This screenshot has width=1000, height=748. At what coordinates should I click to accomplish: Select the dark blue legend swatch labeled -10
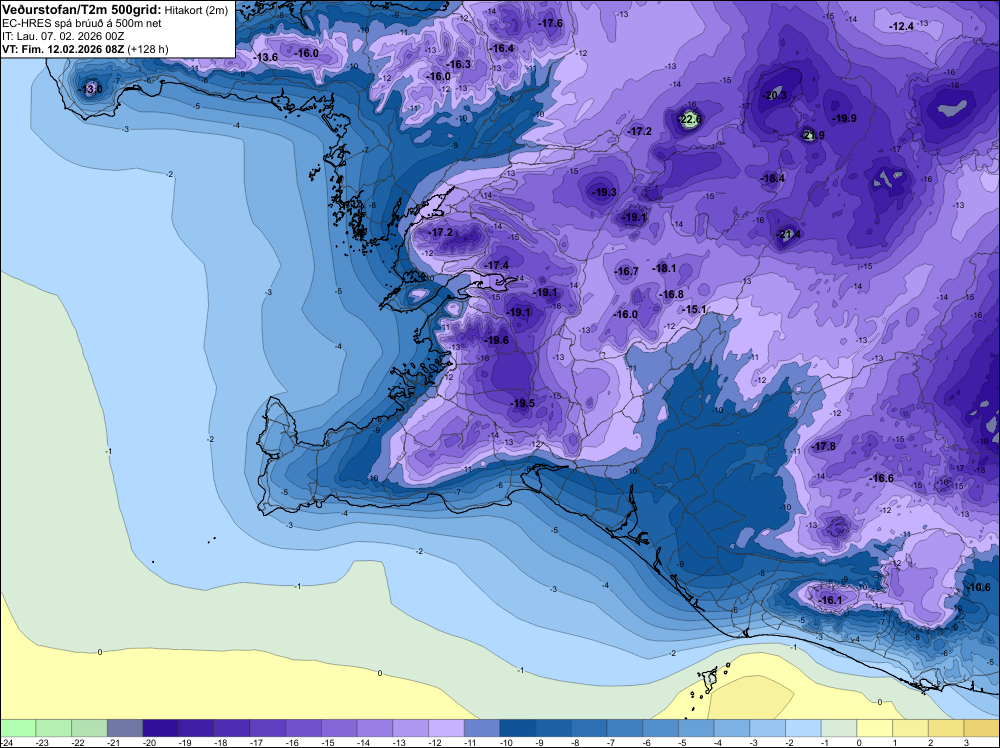517,728
